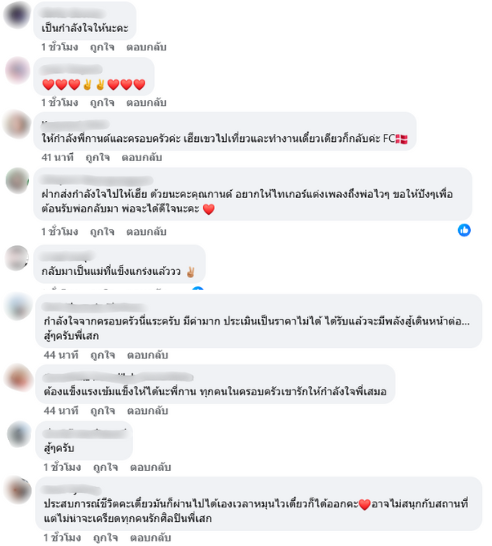This screenshot has height=546, width=492.
Task: Open avatar next to the 'สู้ๆครับ' comment
Action: (x=19, y=434)
